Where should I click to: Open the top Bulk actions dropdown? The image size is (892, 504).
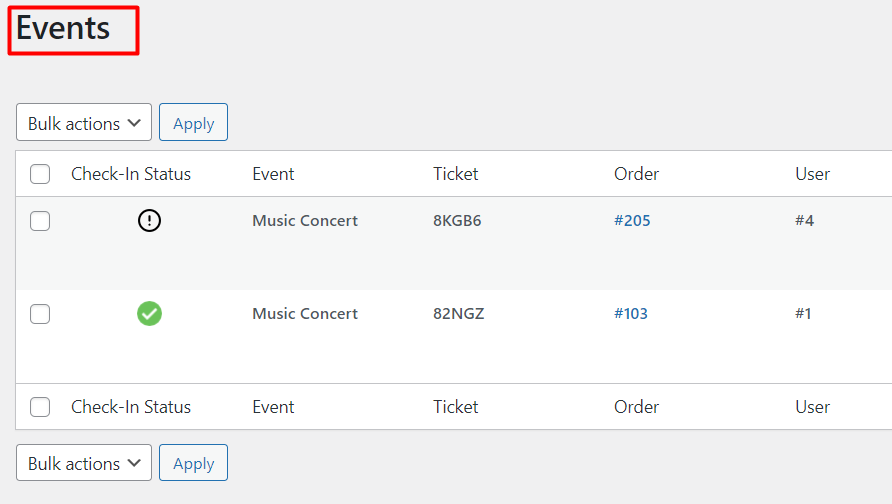[x=84, y=122]
